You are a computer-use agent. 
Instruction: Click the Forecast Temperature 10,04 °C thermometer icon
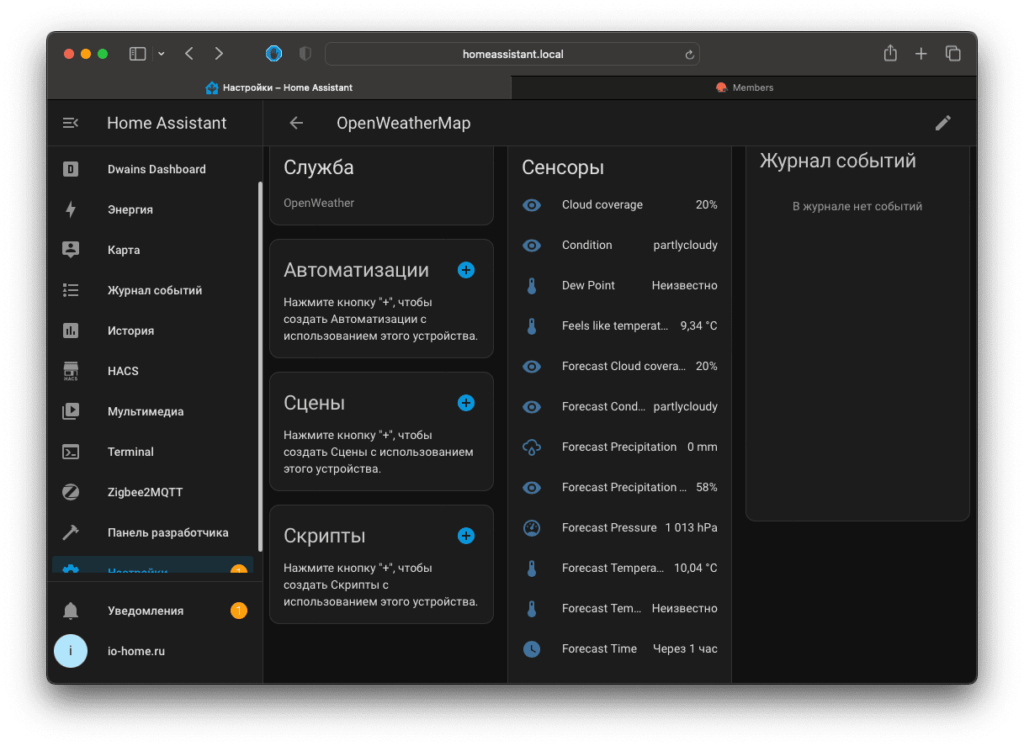pyautogui.click(x=532, y=568)
